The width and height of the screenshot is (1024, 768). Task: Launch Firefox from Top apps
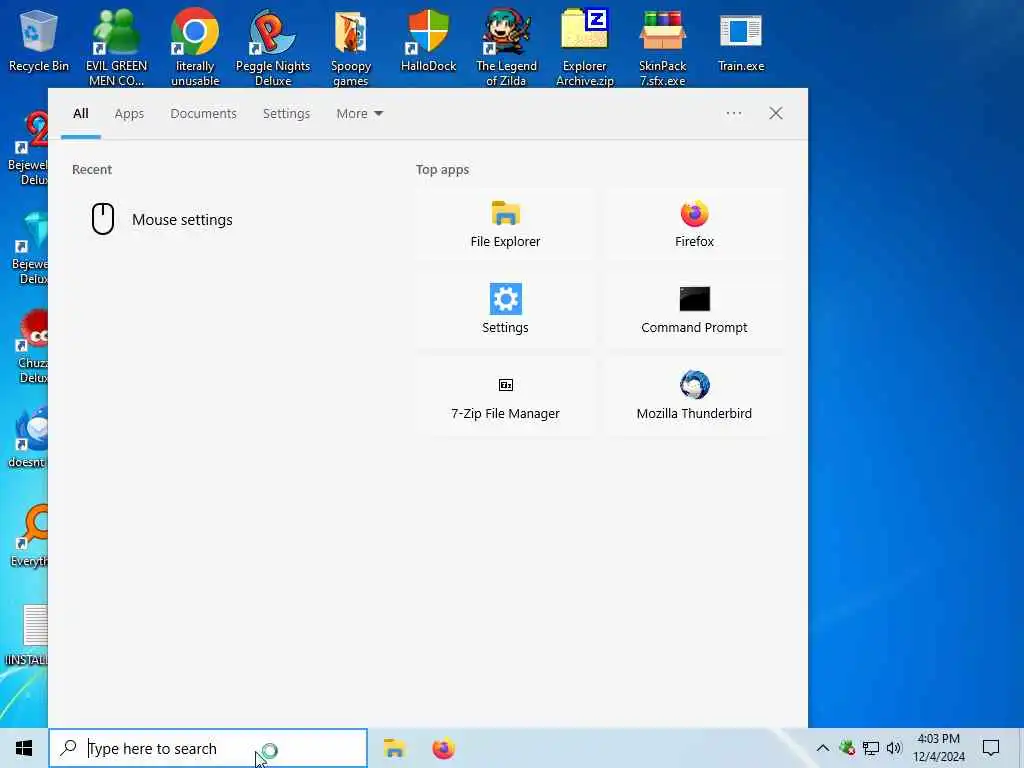(x=694, y=224)
